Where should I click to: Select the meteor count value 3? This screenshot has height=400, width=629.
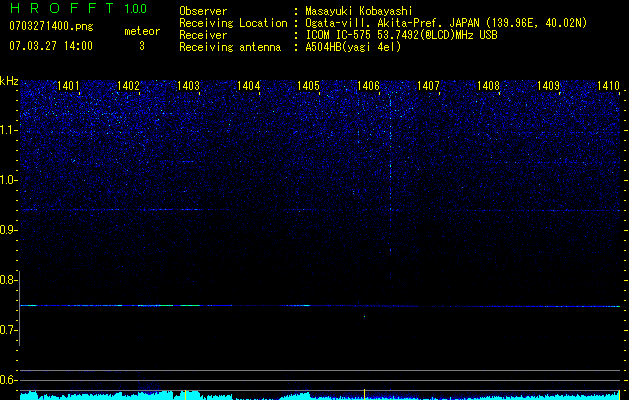(142, 46)
